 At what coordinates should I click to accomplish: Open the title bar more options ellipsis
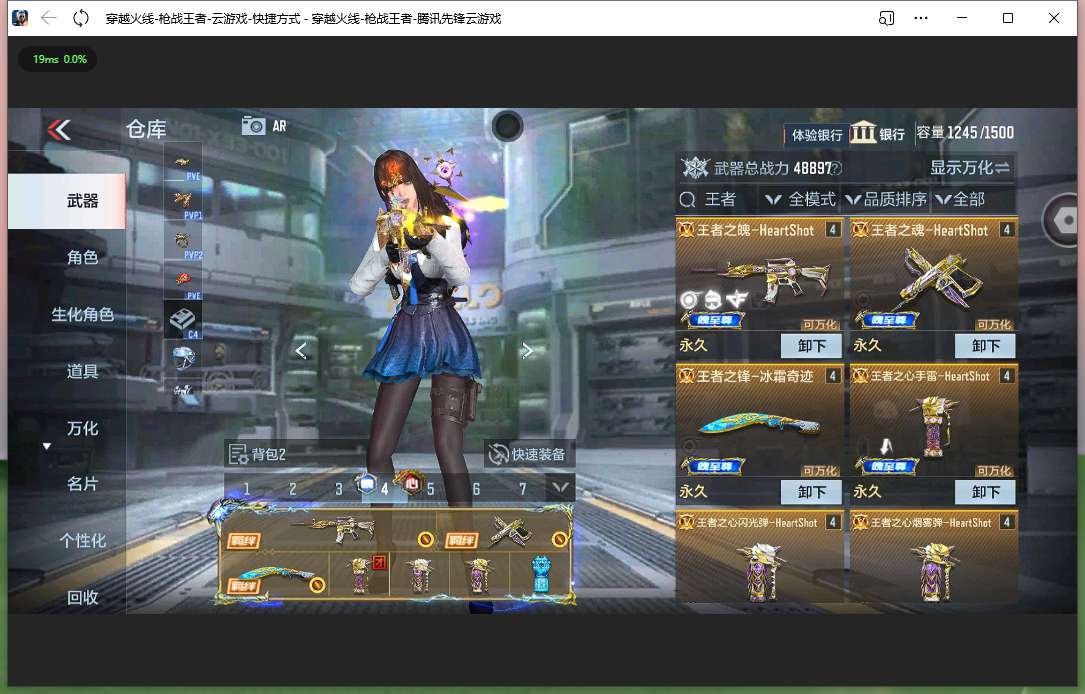point(921,18)
